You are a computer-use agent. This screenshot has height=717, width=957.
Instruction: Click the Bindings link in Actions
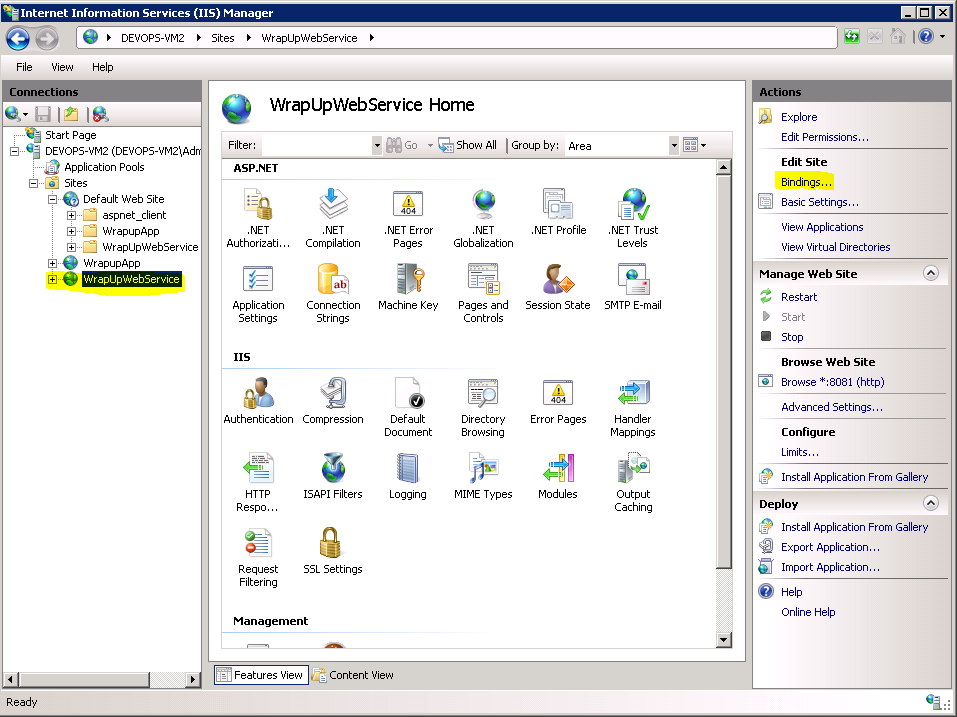click(x=806, y=182)
